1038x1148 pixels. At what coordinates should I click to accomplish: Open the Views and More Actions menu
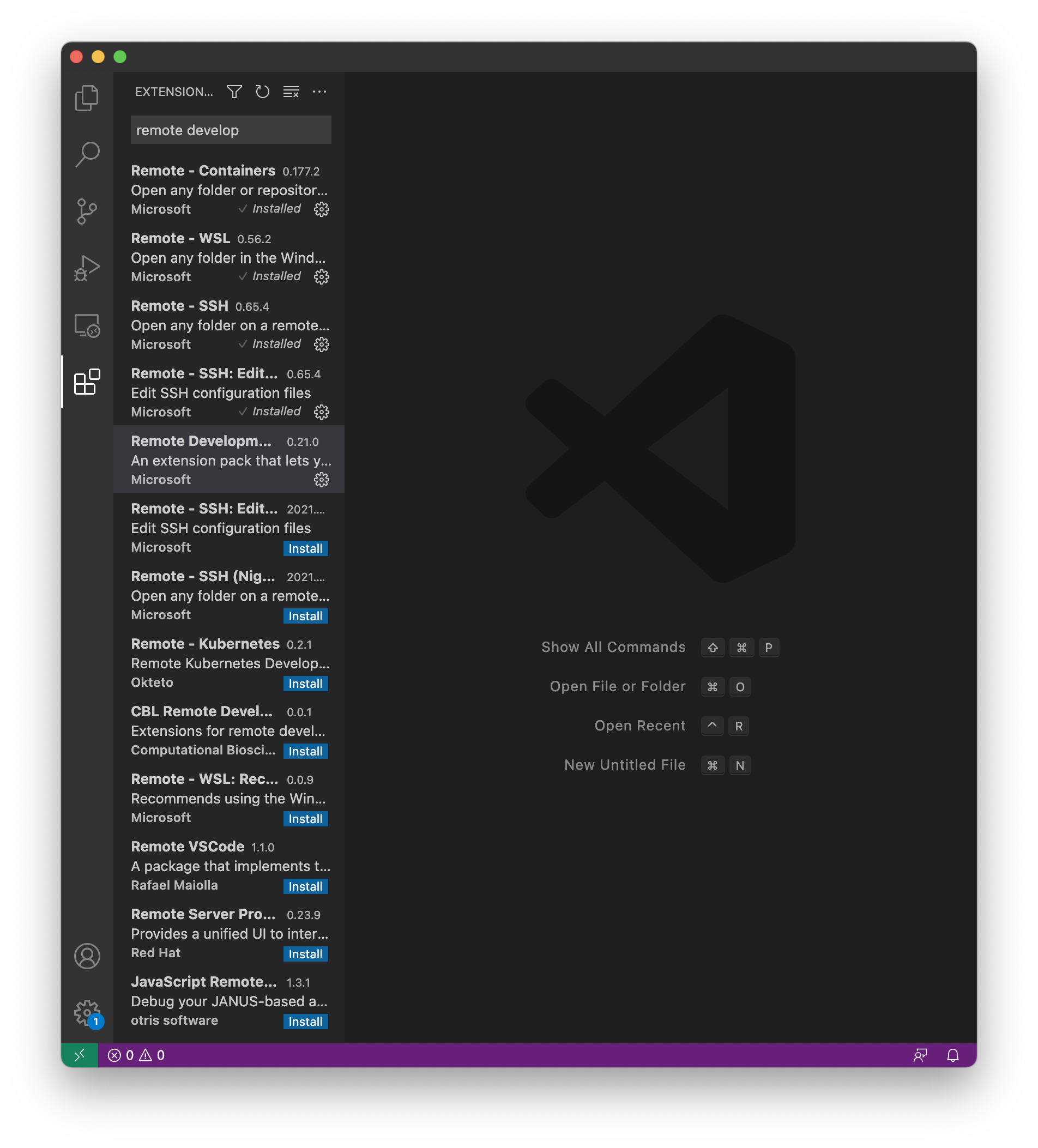click(319, 92)
